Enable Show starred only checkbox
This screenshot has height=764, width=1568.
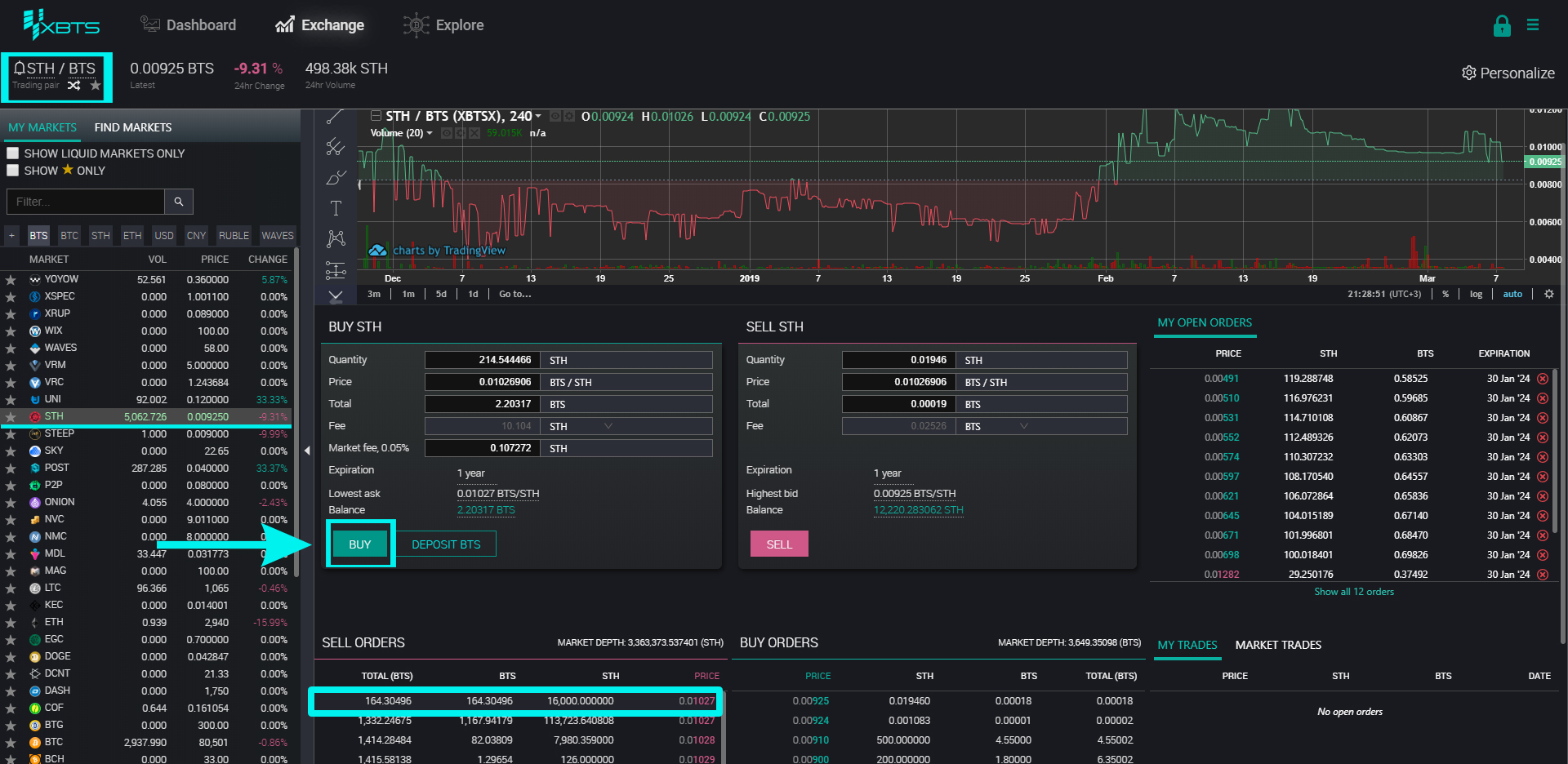(x=13, y=170)
